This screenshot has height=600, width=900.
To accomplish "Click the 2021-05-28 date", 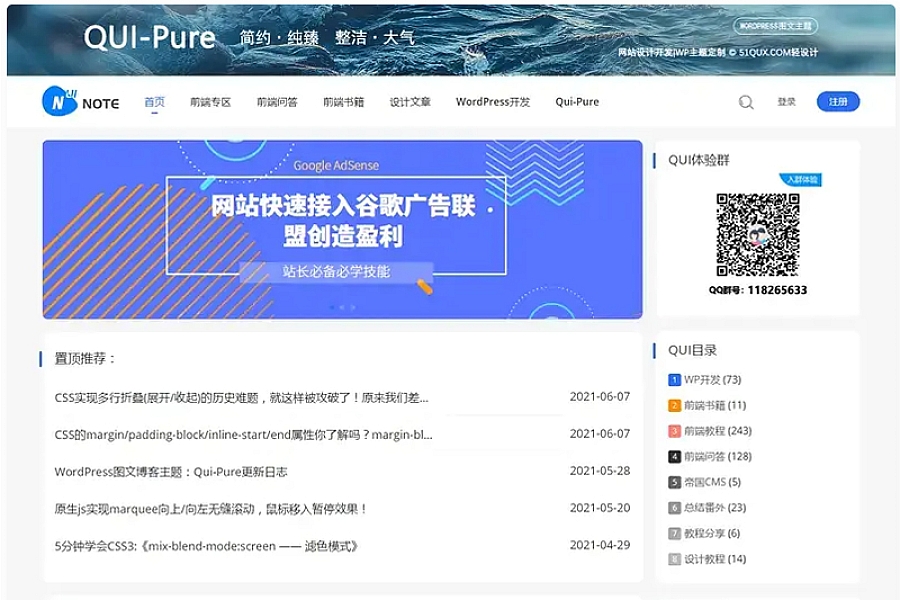I will tap(600, 471).
